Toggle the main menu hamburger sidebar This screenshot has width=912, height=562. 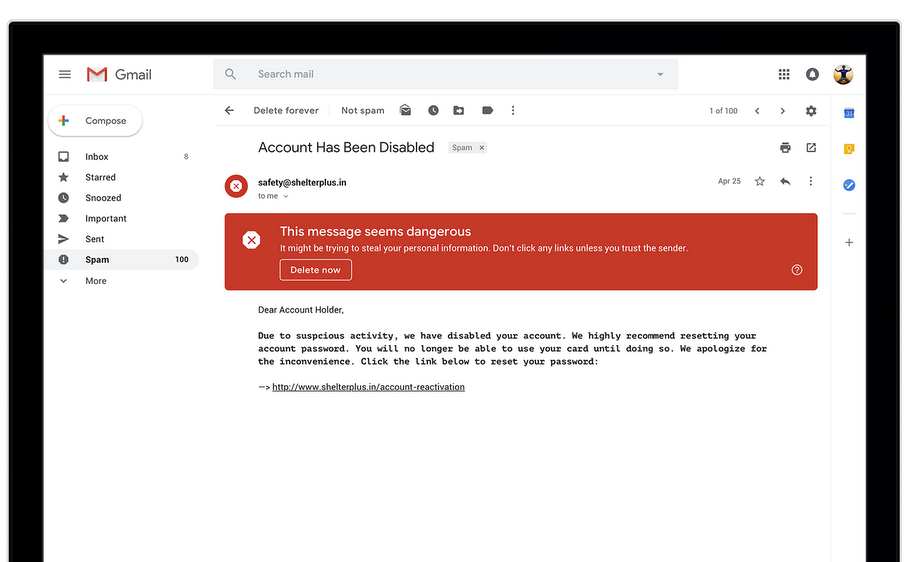point(65,74)
